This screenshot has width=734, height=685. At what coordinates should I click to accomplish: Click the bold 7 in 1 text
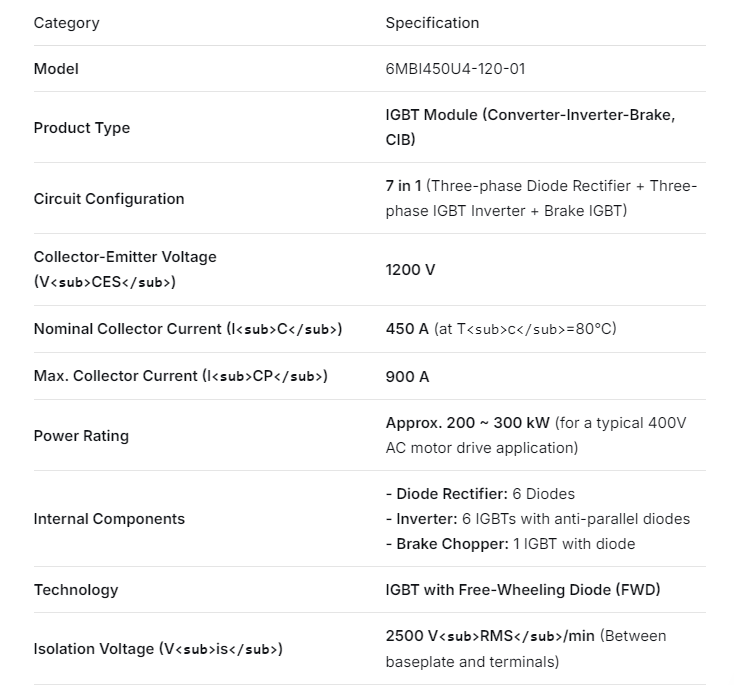pos(403,186)
